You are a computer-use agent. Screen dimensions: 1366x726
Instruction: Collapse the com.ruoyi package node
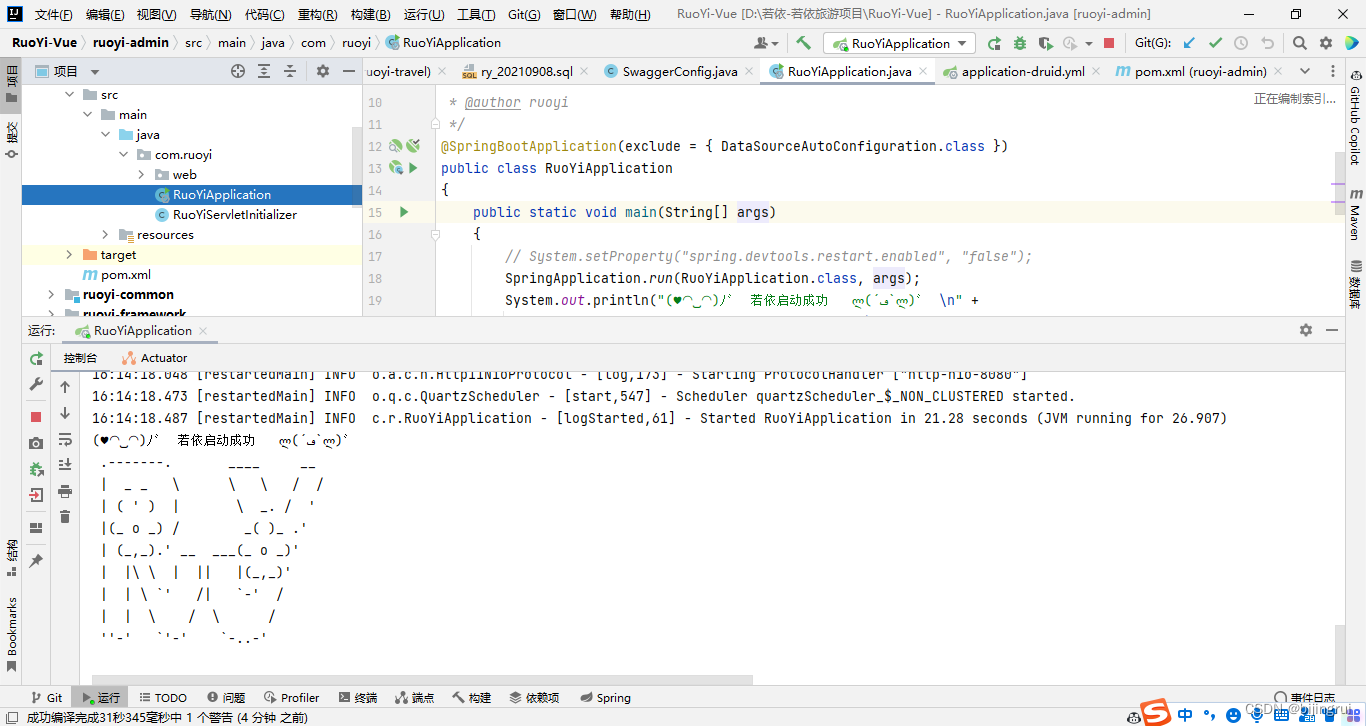pyautogui.click(x=123, y=154)
